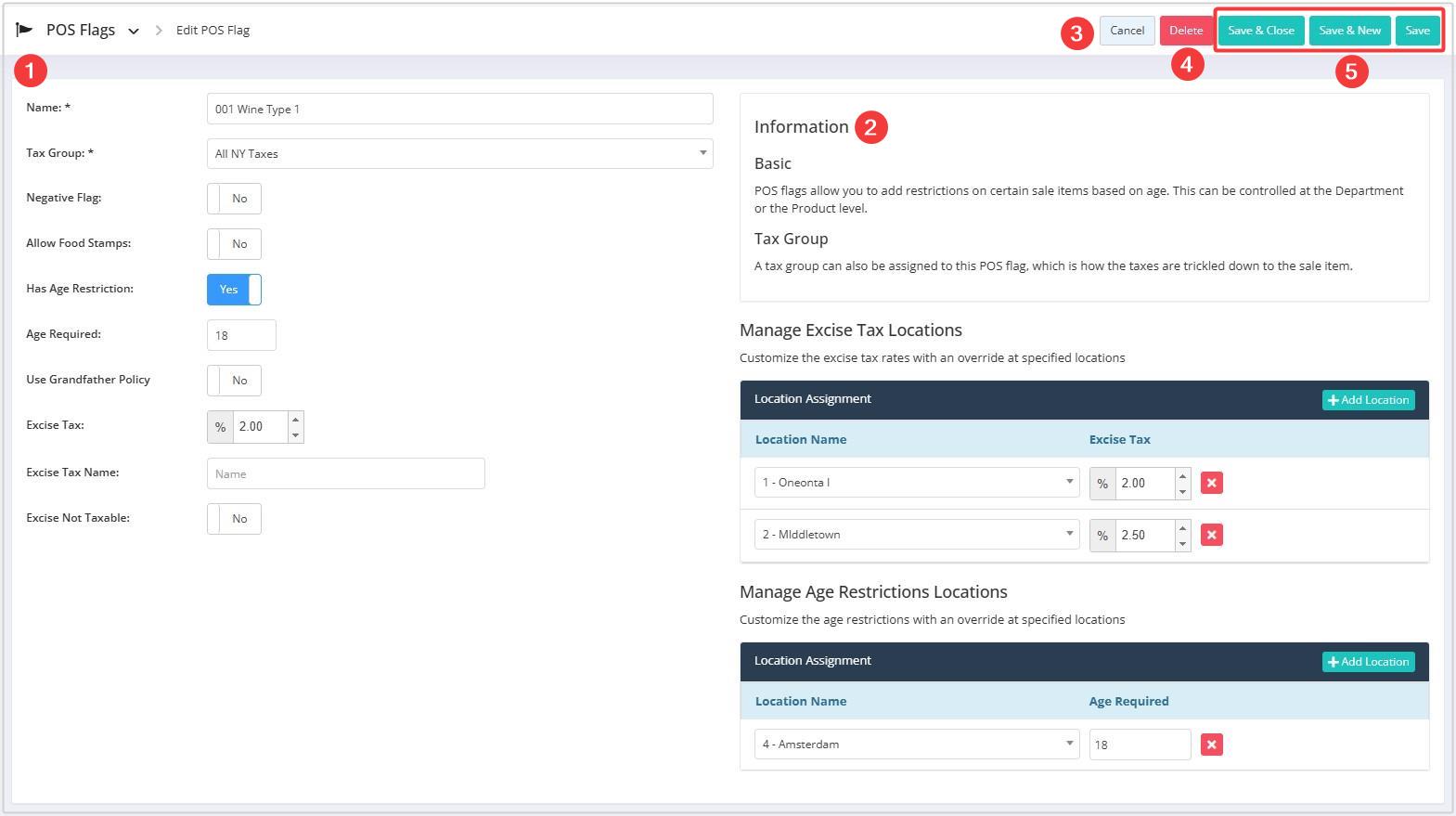Screen dimensions: 1456x816
Task: Add Location to excise tax assignment
Action: (1368, 400)
